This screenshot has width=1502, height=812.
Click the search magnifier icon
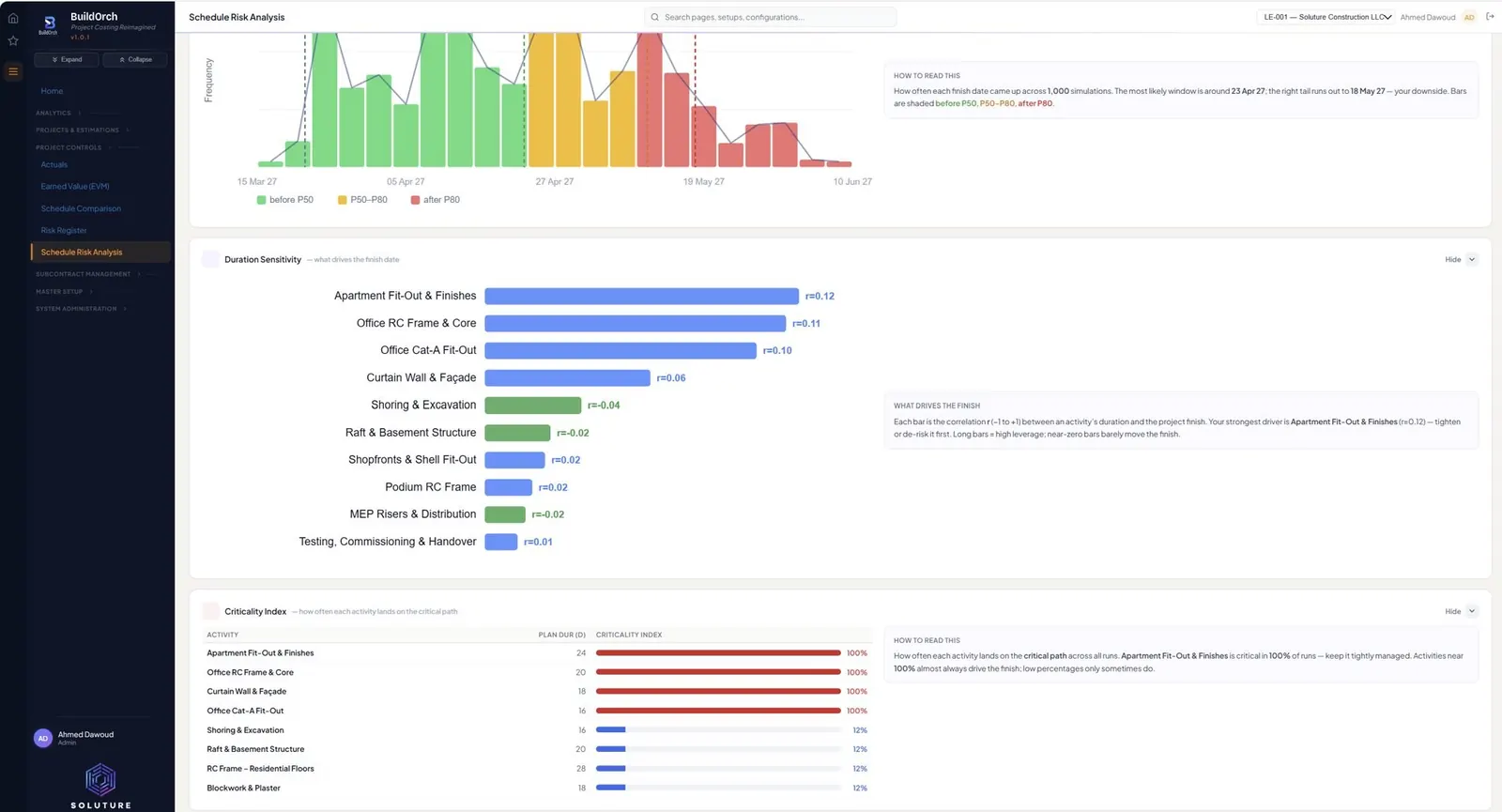coord(655,17)
